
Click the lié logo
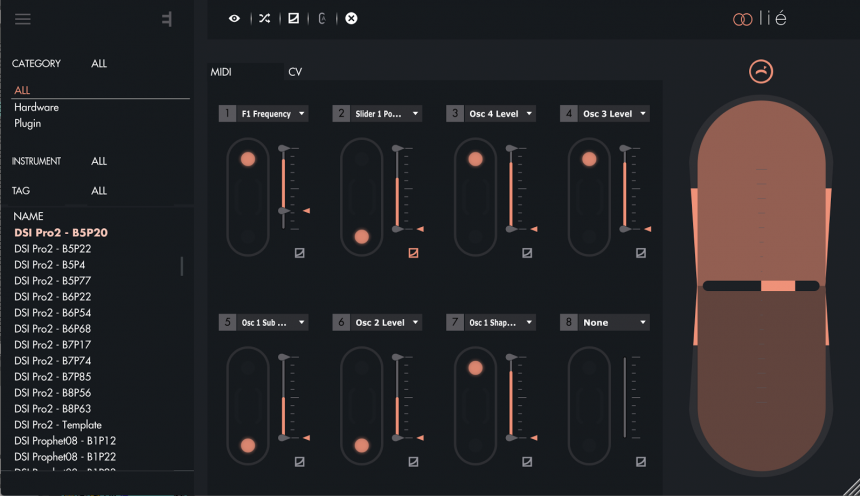(x=760, y=19)
